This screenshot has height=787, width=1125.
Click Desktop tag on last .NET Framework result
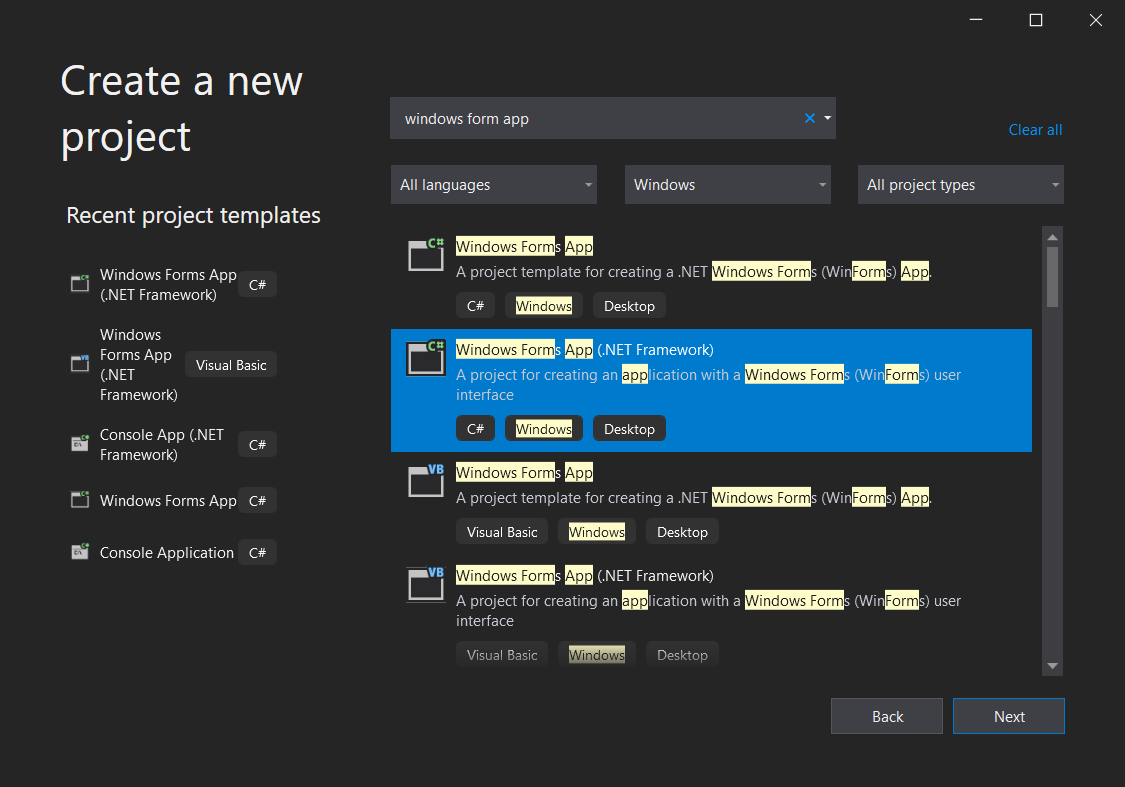682,655
